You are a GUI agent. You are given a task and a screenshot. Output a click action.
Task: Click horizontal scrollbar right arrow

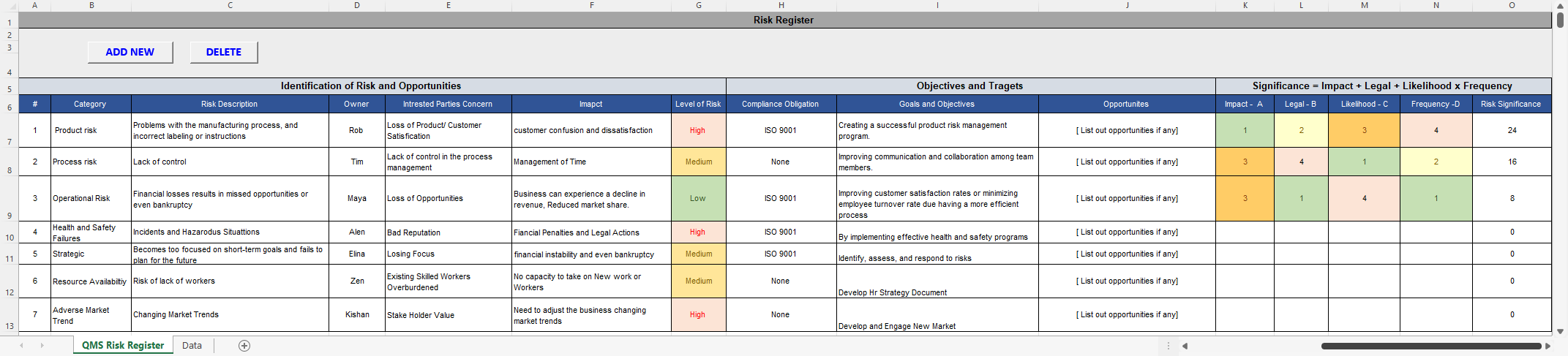[1547, 346]
